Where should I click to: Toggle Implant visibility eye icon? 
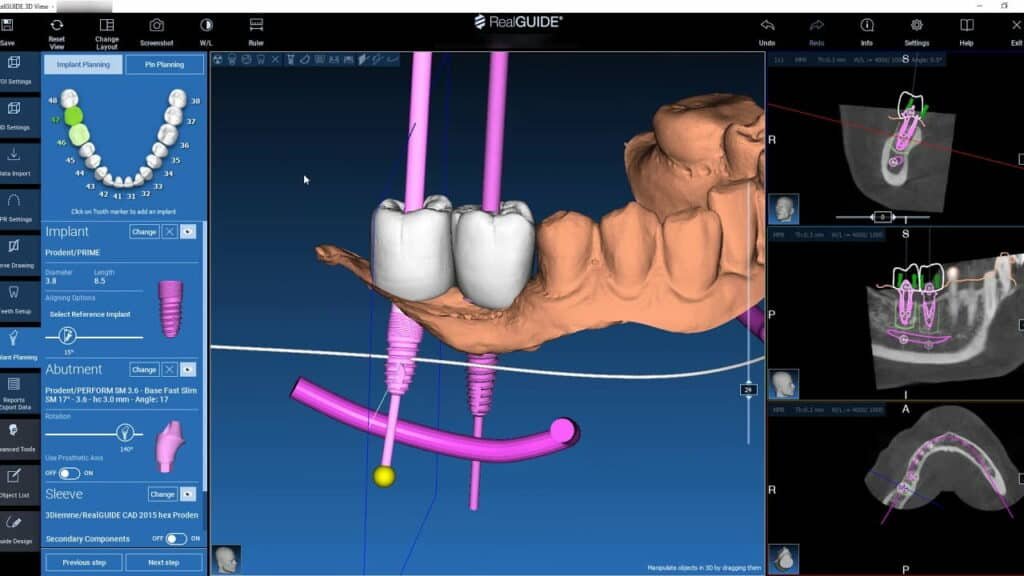(188, 231)
